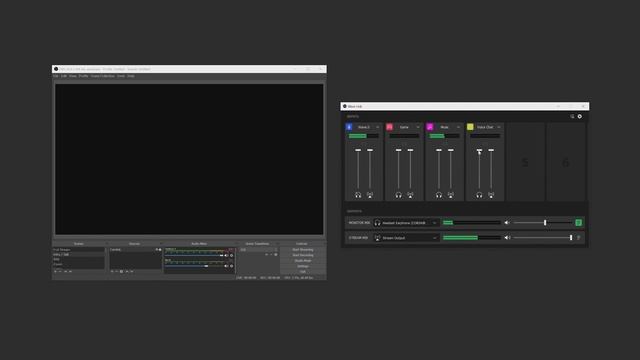Add source with plus icon in OBS
Viewport: 640px width, 360px height.
(x=112, y=271)
